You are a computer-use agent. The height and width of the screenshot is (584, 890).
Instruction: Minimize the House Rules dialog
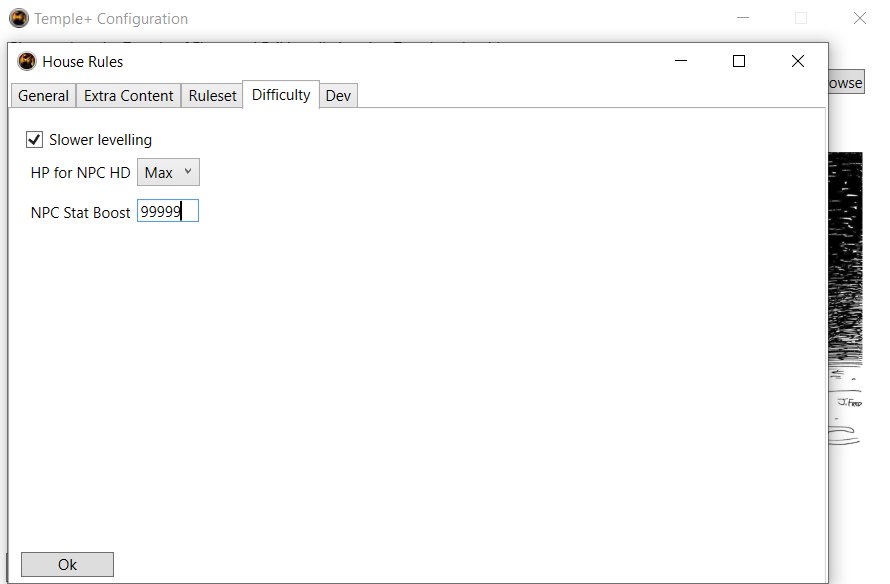click(x=681, y=62)
